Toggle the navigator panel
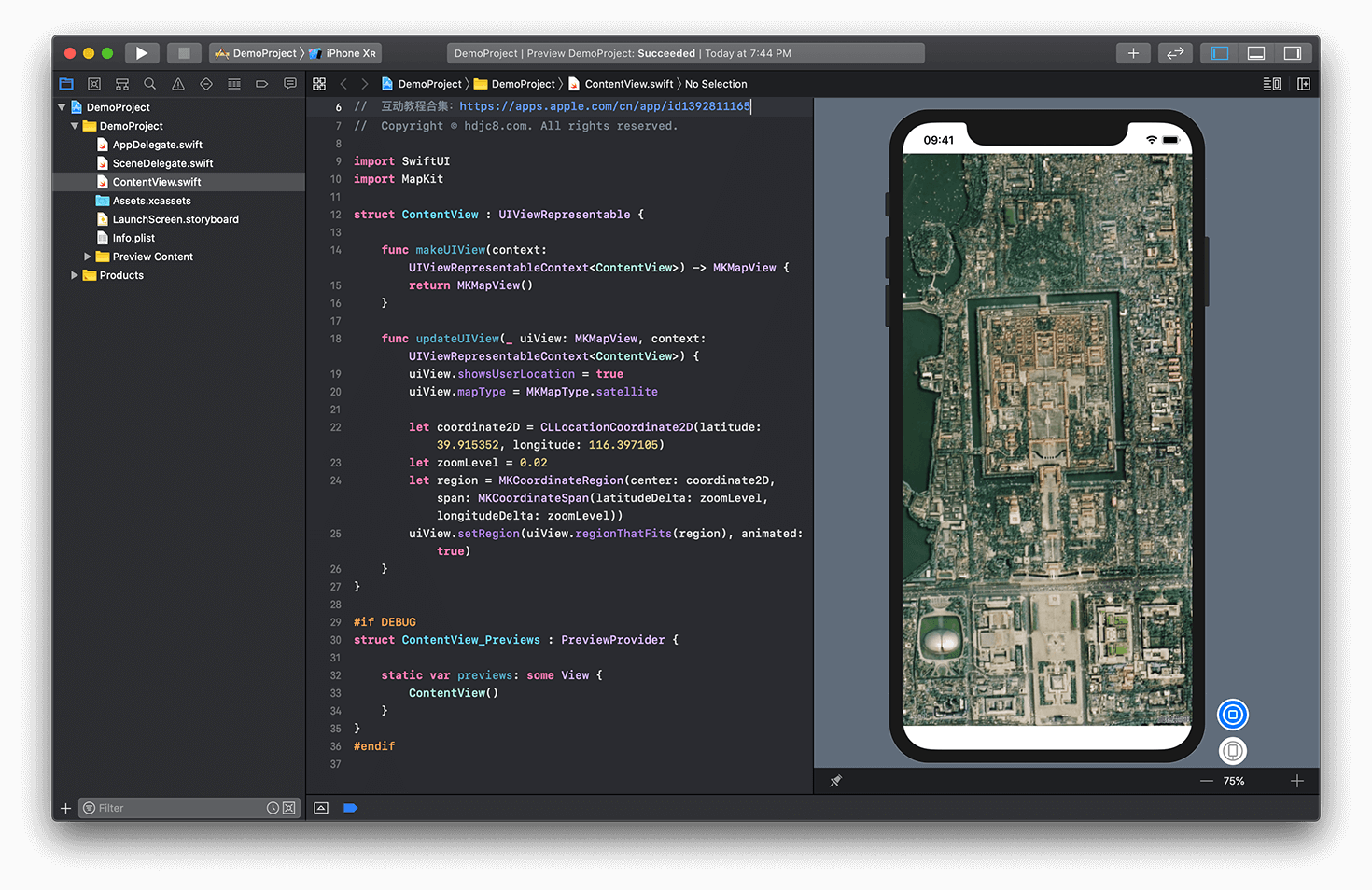This screenshot has width=1372, height=890. click(1220, 53)
